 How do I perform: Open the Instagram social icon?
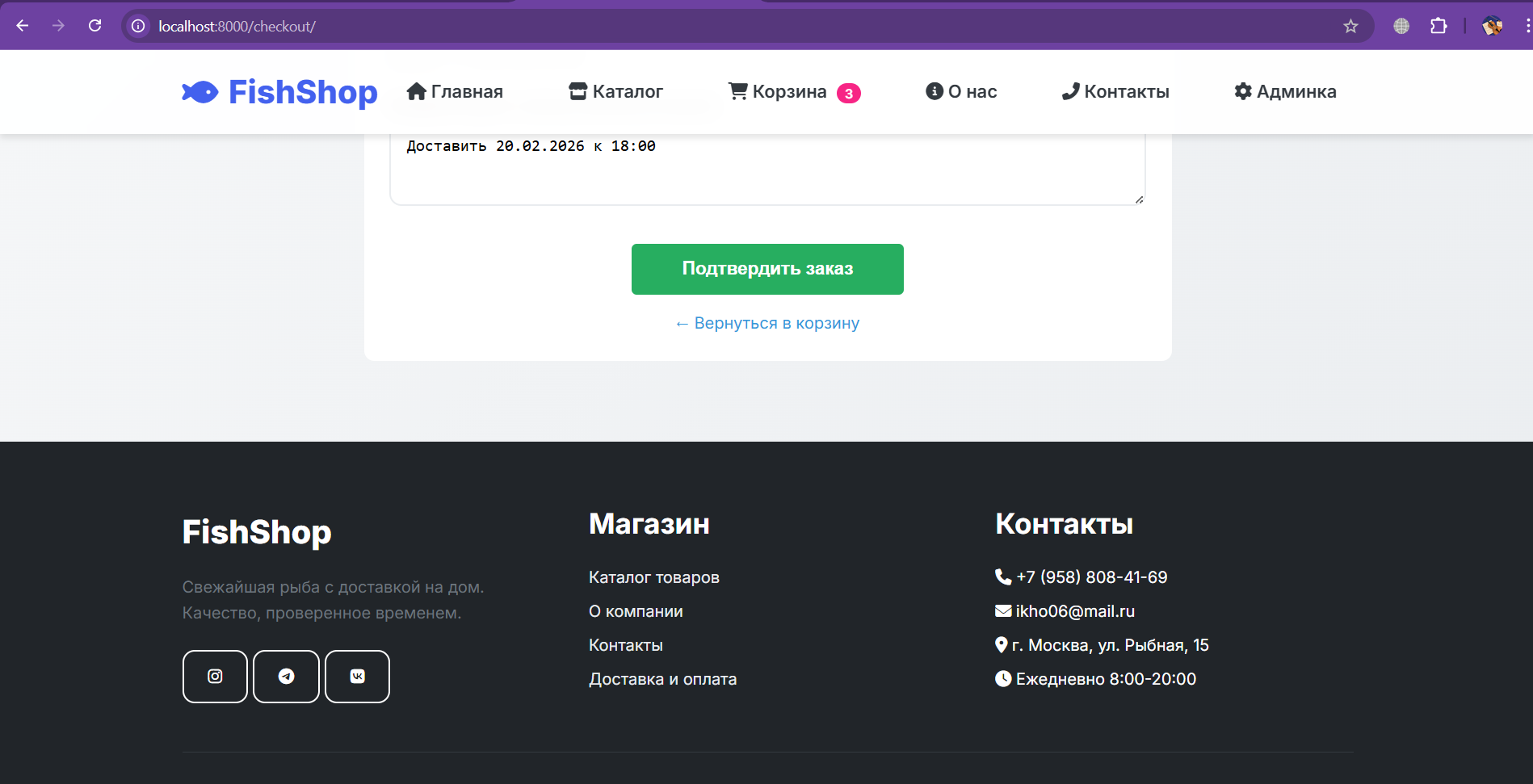click(x=214, y=677)
